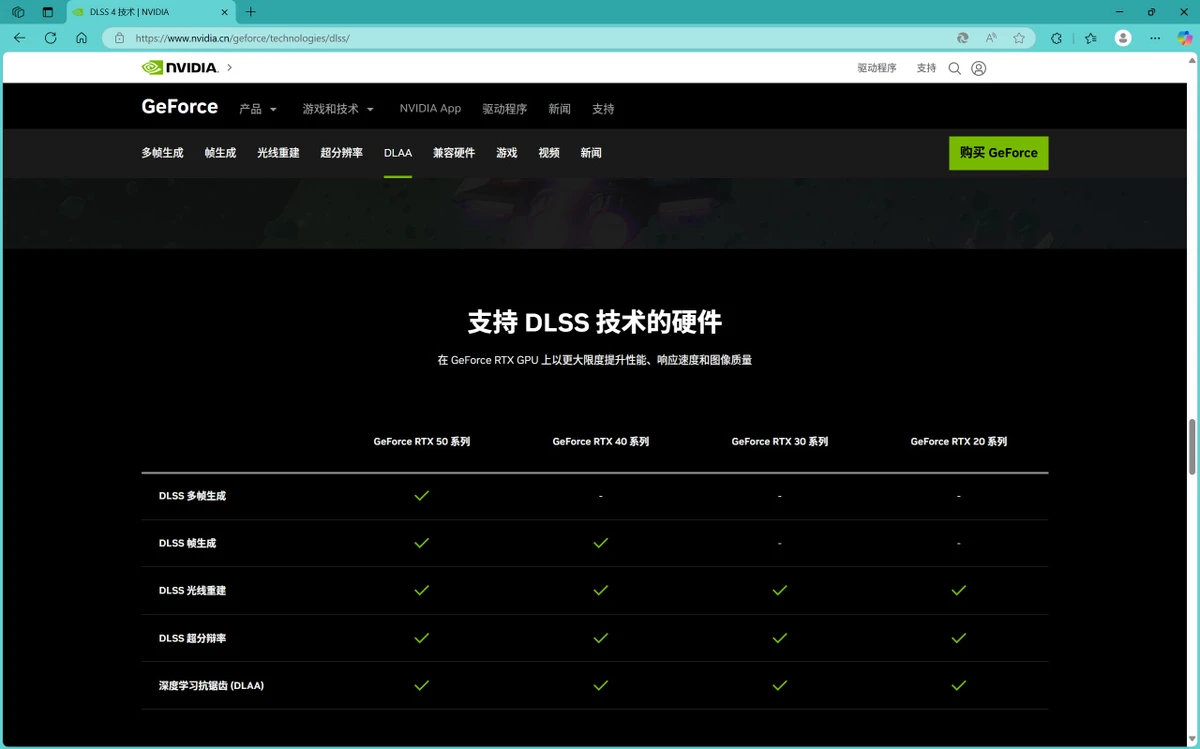Jump to the 超分辨率 section tab

click(341, 153)
